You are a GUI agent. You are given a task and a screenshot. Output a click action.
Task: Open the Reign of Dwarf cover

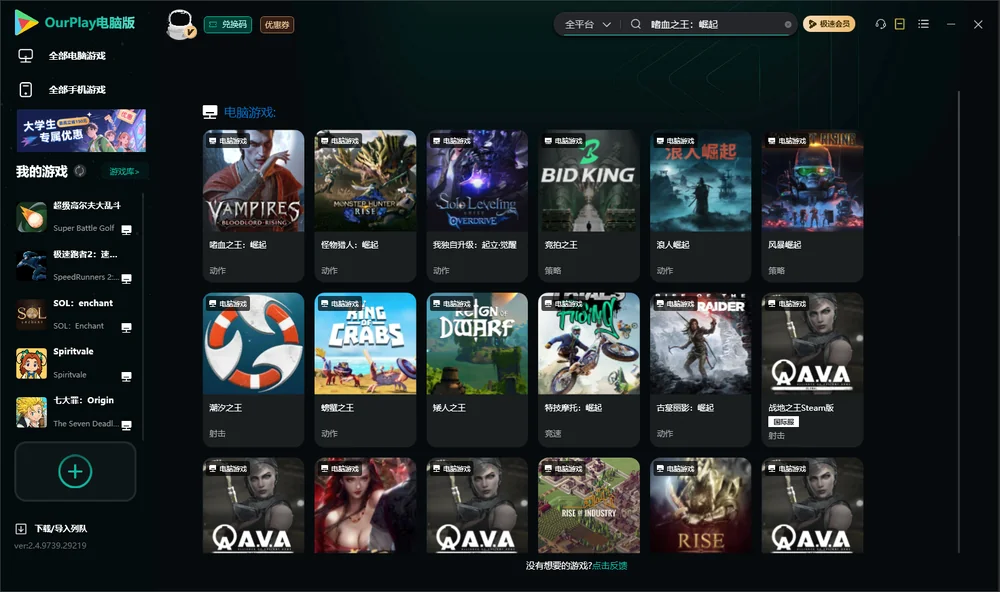tap(477, 344)
